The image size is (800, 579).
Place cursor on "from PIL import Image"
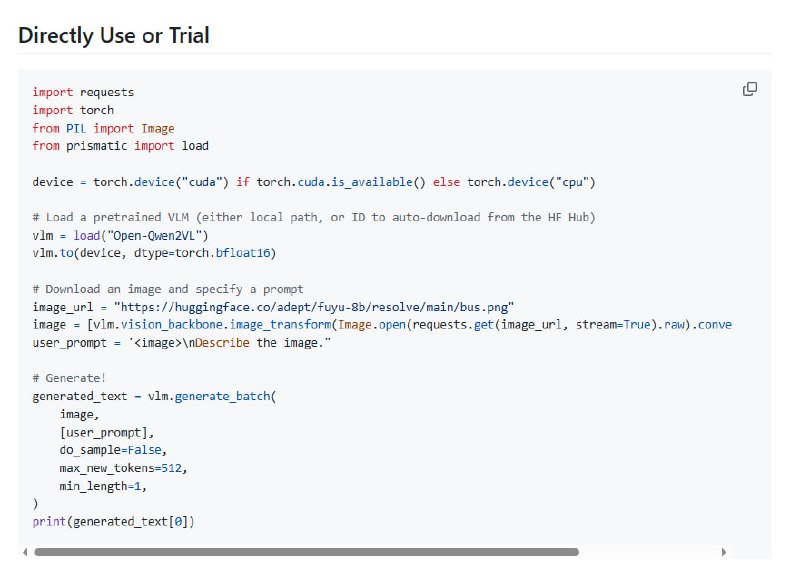103,128
